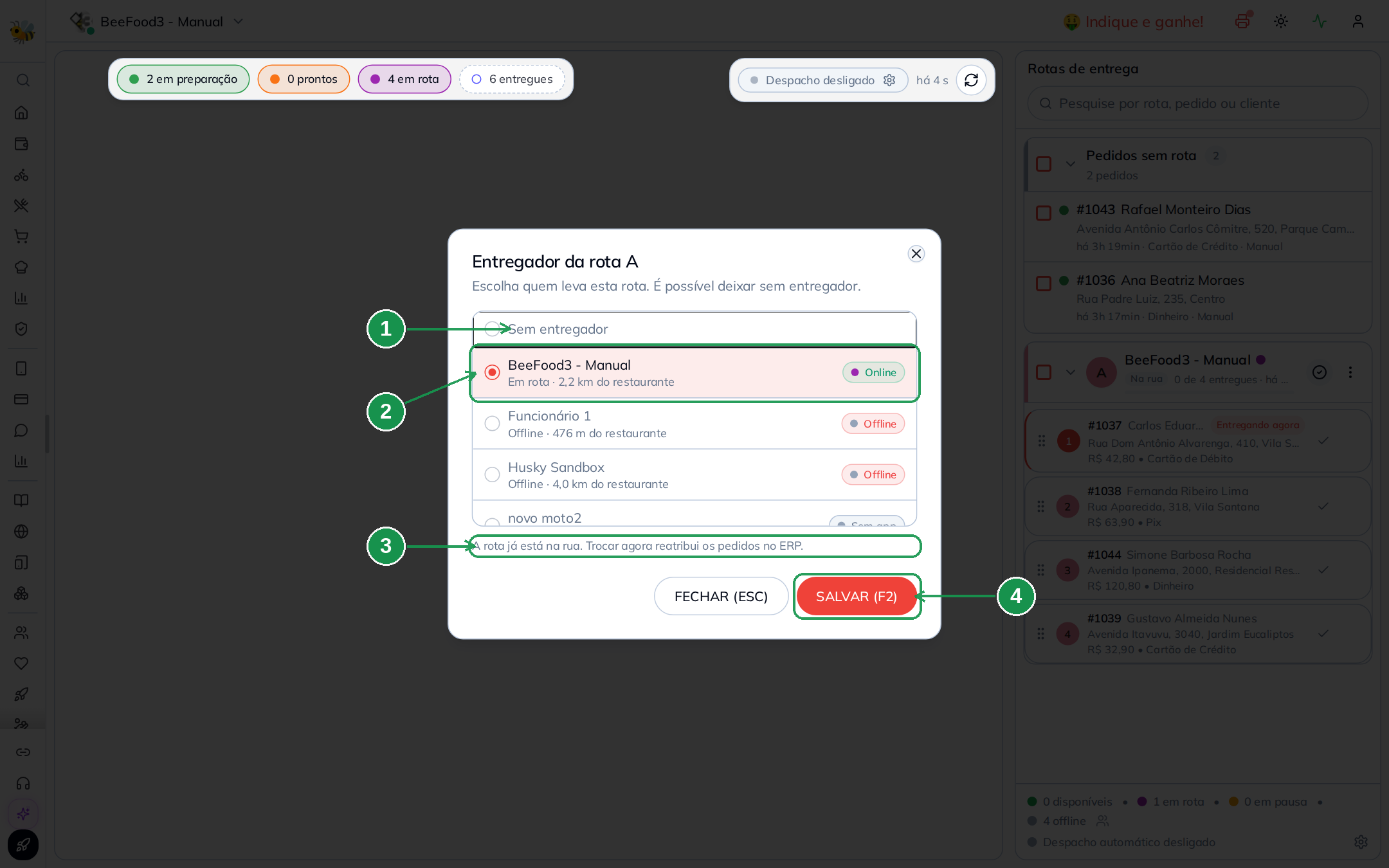Open the headset support icon in sidebar

[23, 783]
